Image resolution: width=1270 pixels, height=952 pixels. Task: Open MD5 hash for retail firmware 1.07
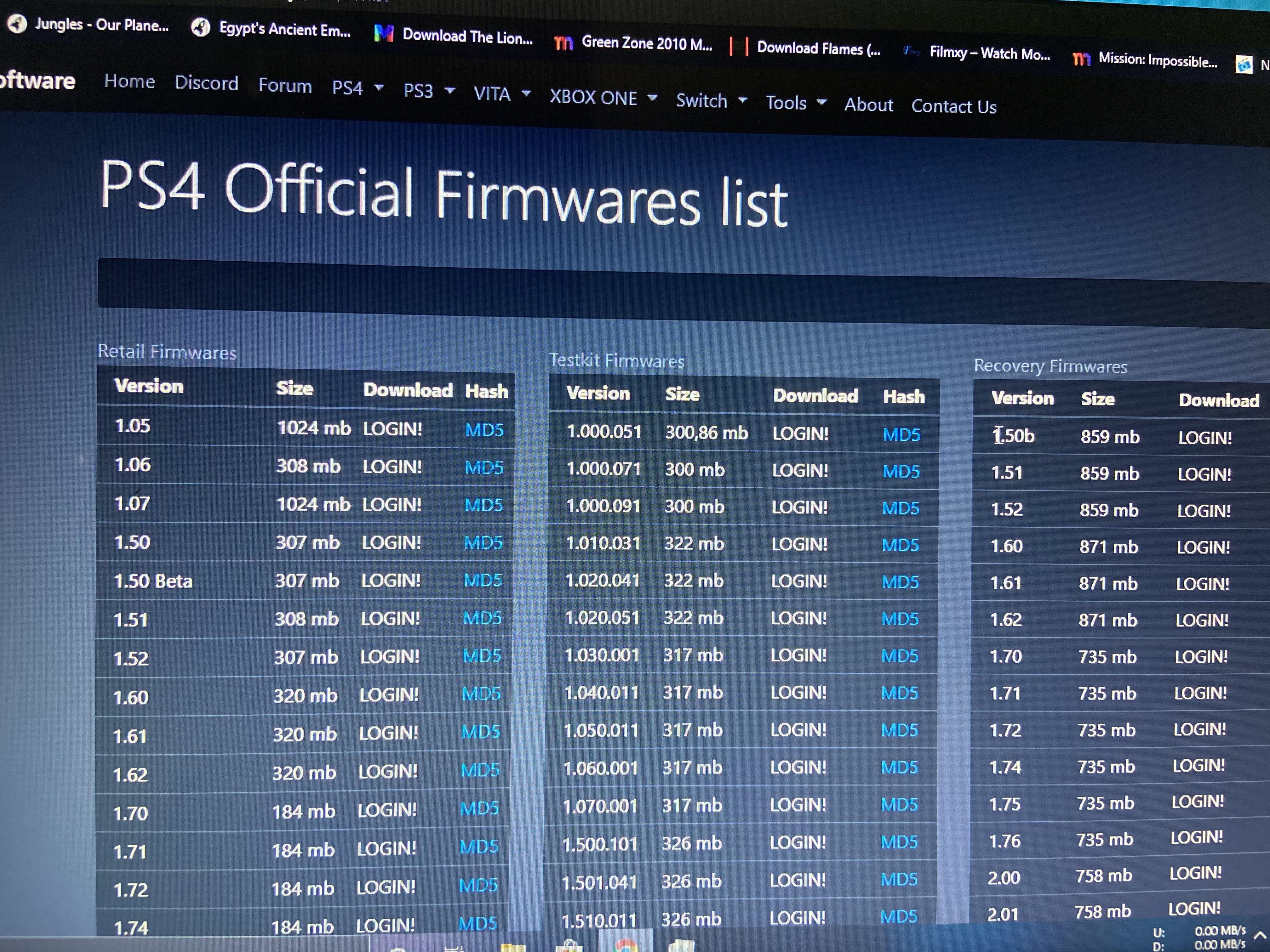(x=483, y=505)
